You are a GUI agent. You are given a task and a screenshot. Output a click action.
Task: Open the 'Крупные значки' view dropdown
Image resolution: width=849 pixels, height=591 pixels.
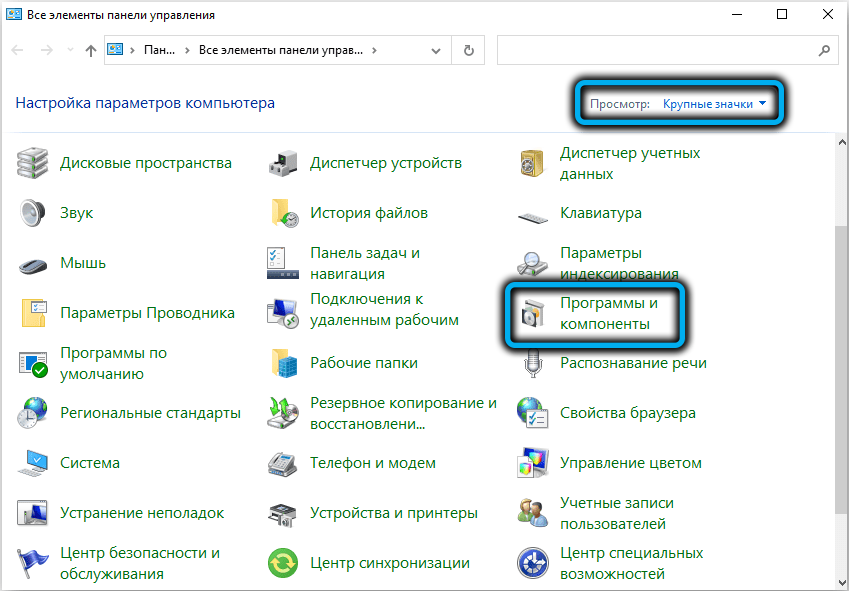pyautogui.click(x=714, y=103)
